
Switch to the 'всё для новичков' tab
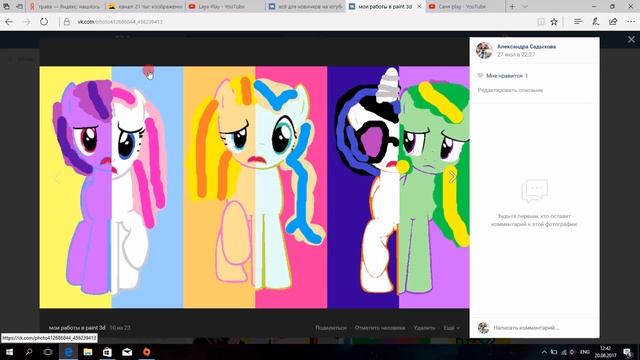305,7
